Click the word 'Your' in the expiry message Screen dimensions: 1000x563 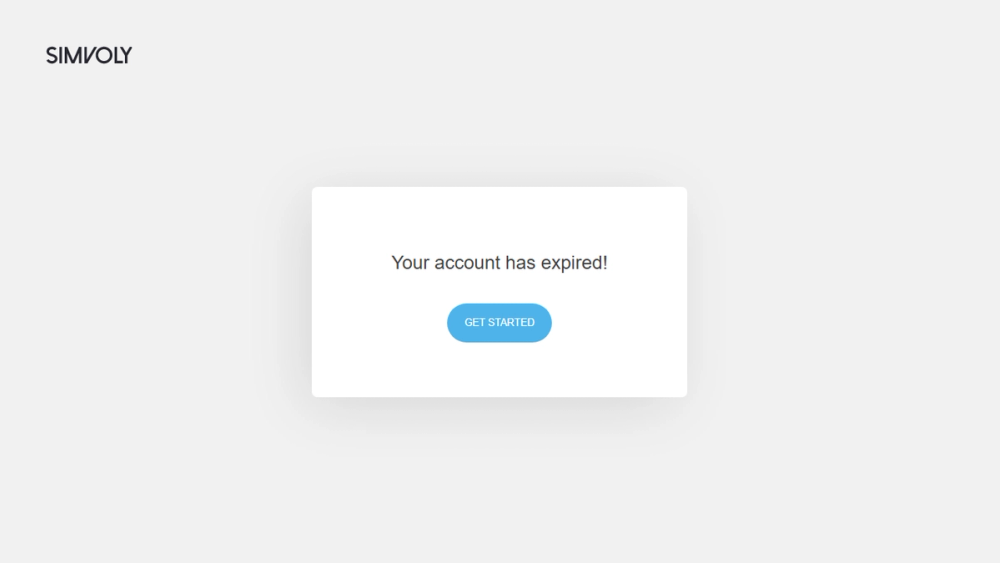point(410,263)
